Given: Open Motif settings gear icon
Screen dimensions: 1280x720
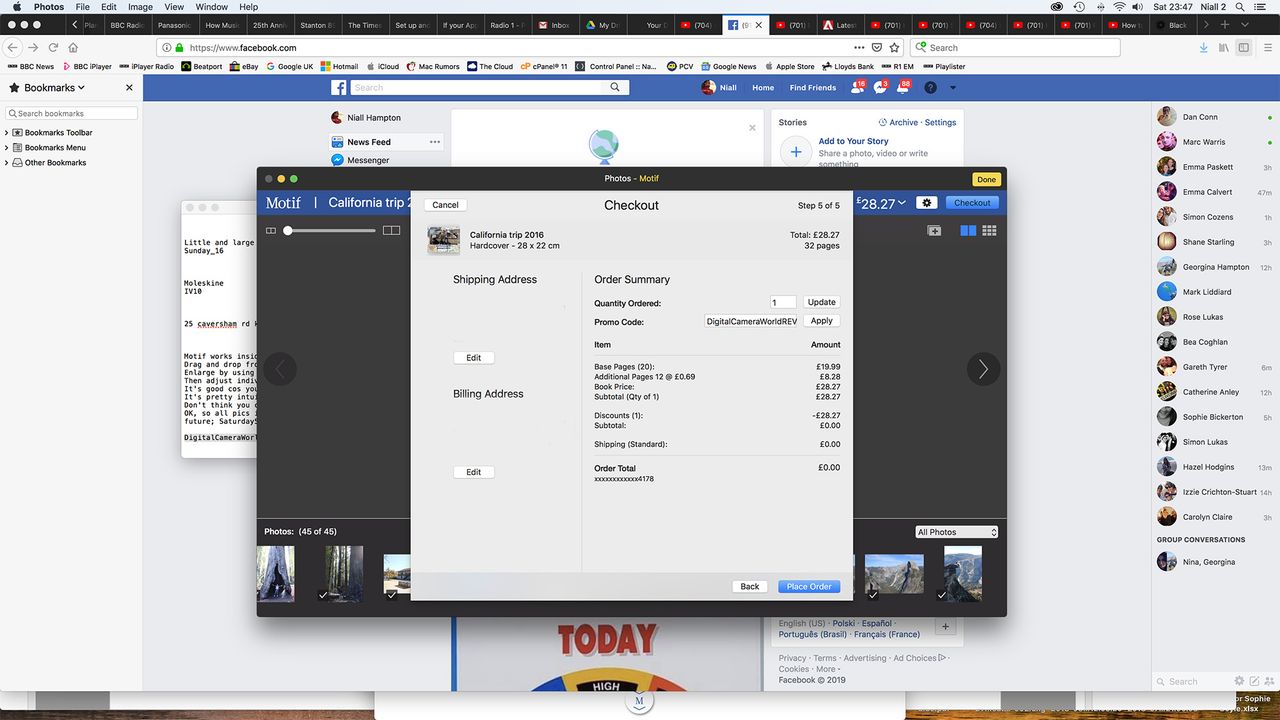Looking at the screenshot, I should coord(927,203).
